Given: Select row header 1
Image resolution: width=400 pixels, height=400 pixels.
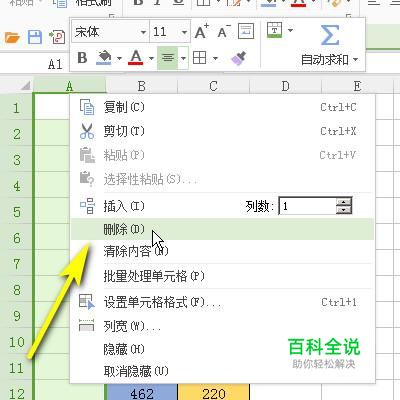Looking at the screenshot, I should (x=16, y=108).
